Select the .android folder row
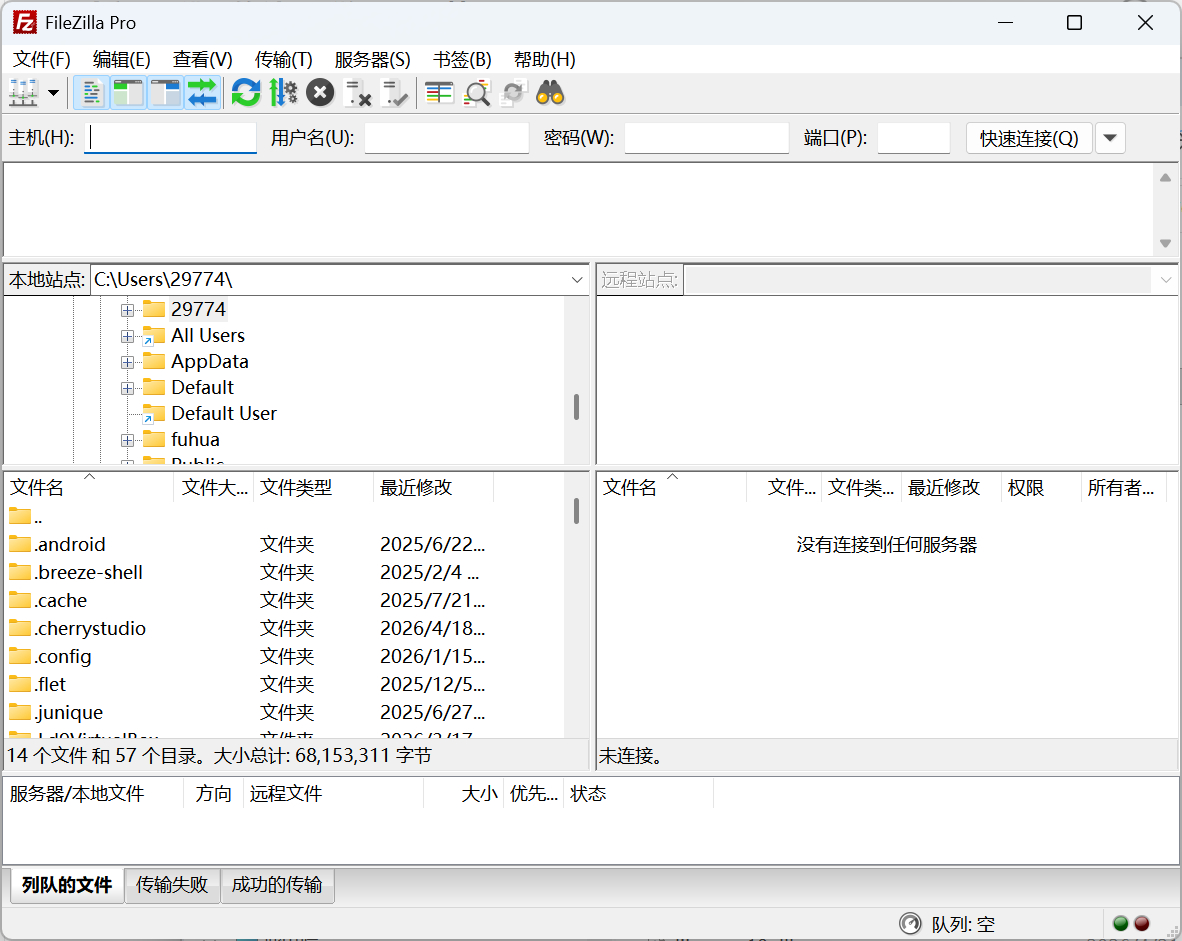Viewport: 1182px width, 941px height. (x=285, y=544)
